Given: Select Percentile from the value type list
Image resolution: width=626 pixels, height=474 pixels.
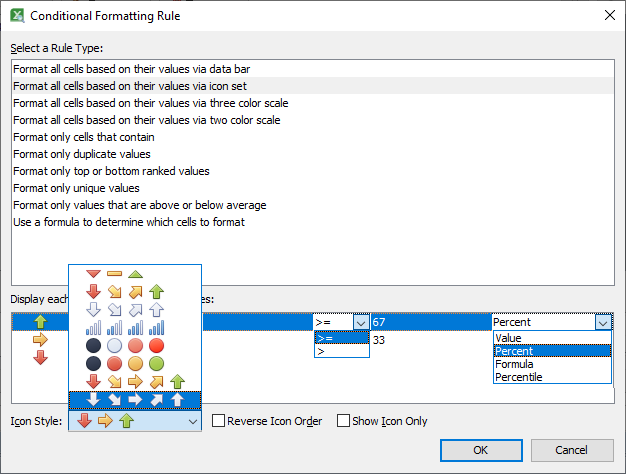Looking at the screenshot, I should point(551,377).
